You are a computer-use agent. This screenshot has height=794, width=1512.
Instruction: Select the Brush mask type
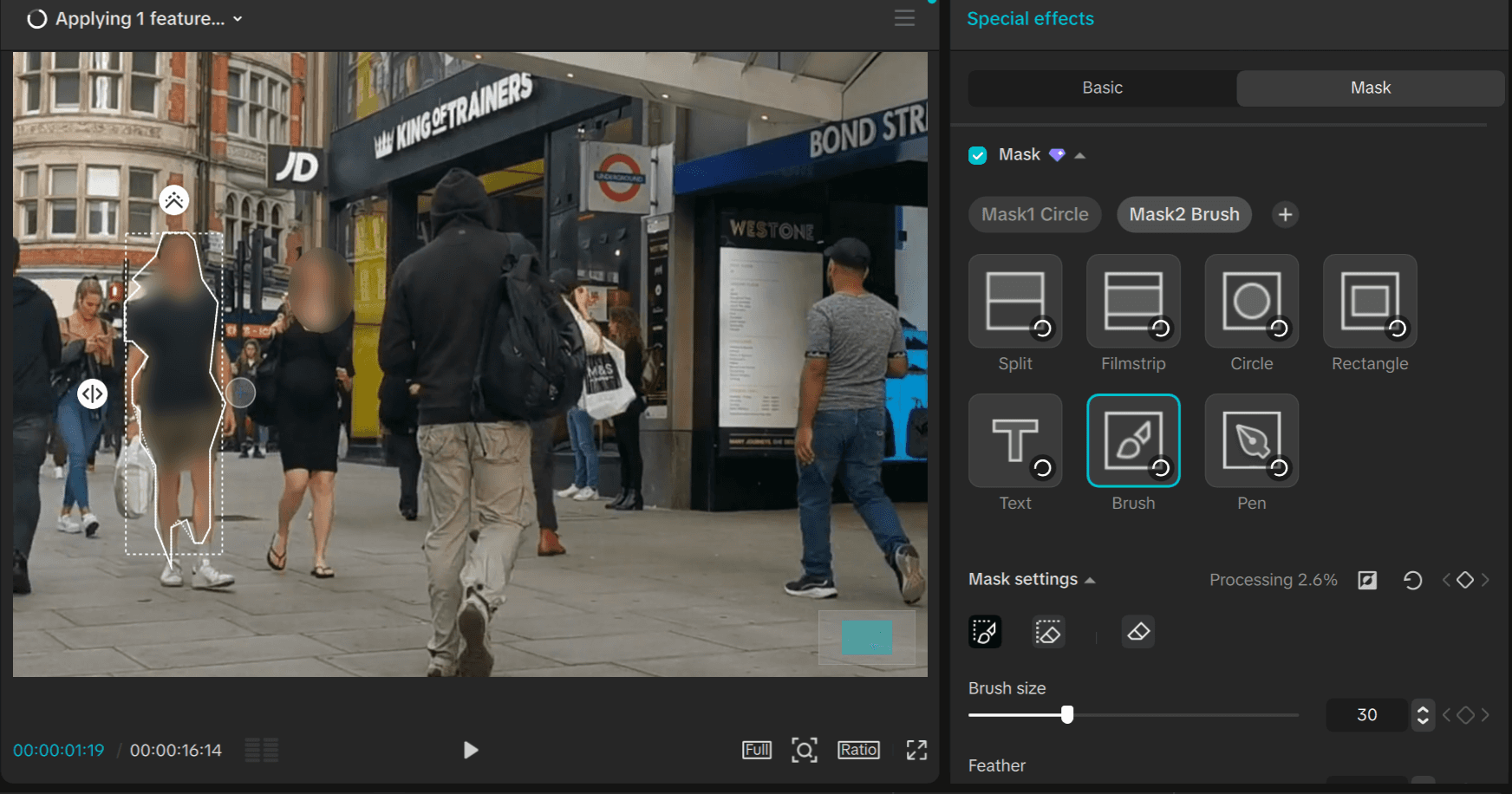1133,441
